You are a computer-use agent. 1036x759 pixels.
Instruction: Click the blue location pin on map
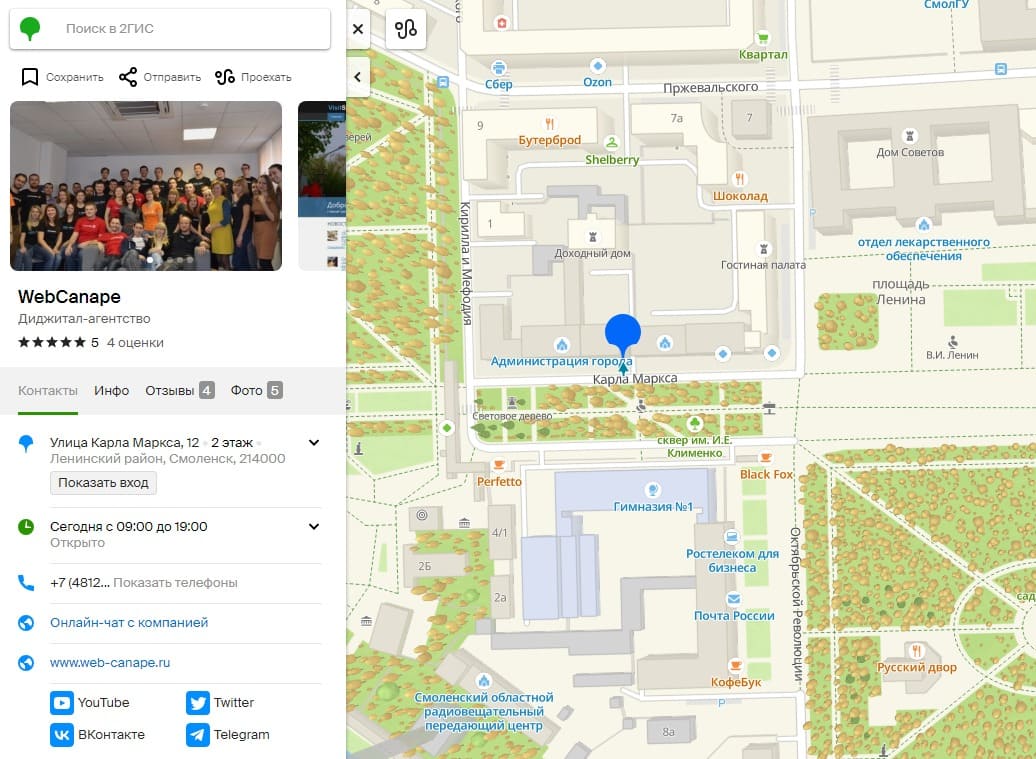[x=623, y=334]
